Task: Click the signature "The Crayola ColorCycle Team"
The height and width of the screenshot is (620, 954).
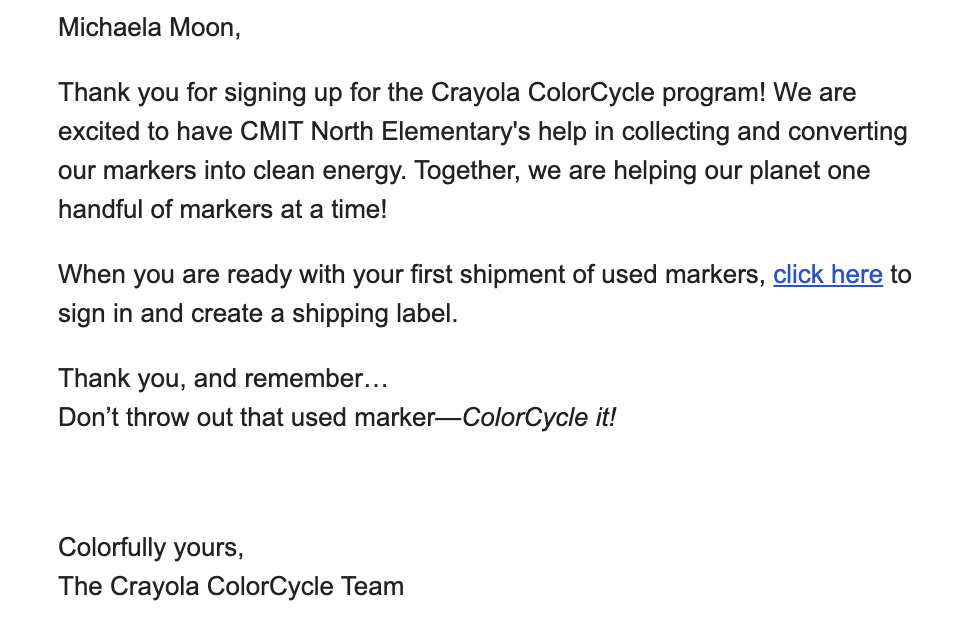Action: (231, 587)
